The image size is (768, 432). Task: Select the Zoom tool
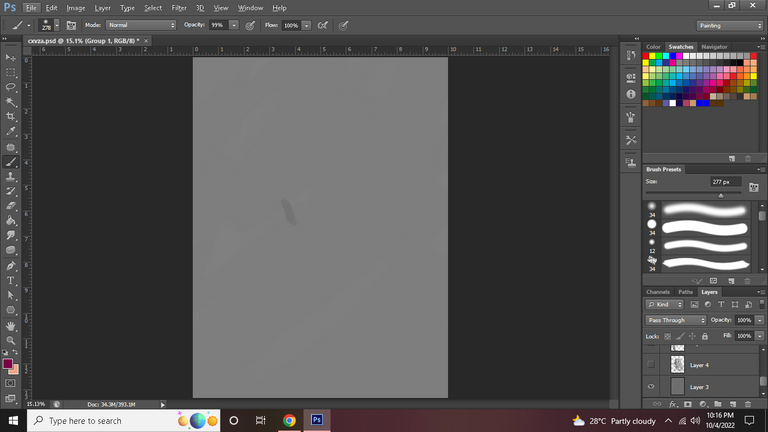click(x=10, y=340)
